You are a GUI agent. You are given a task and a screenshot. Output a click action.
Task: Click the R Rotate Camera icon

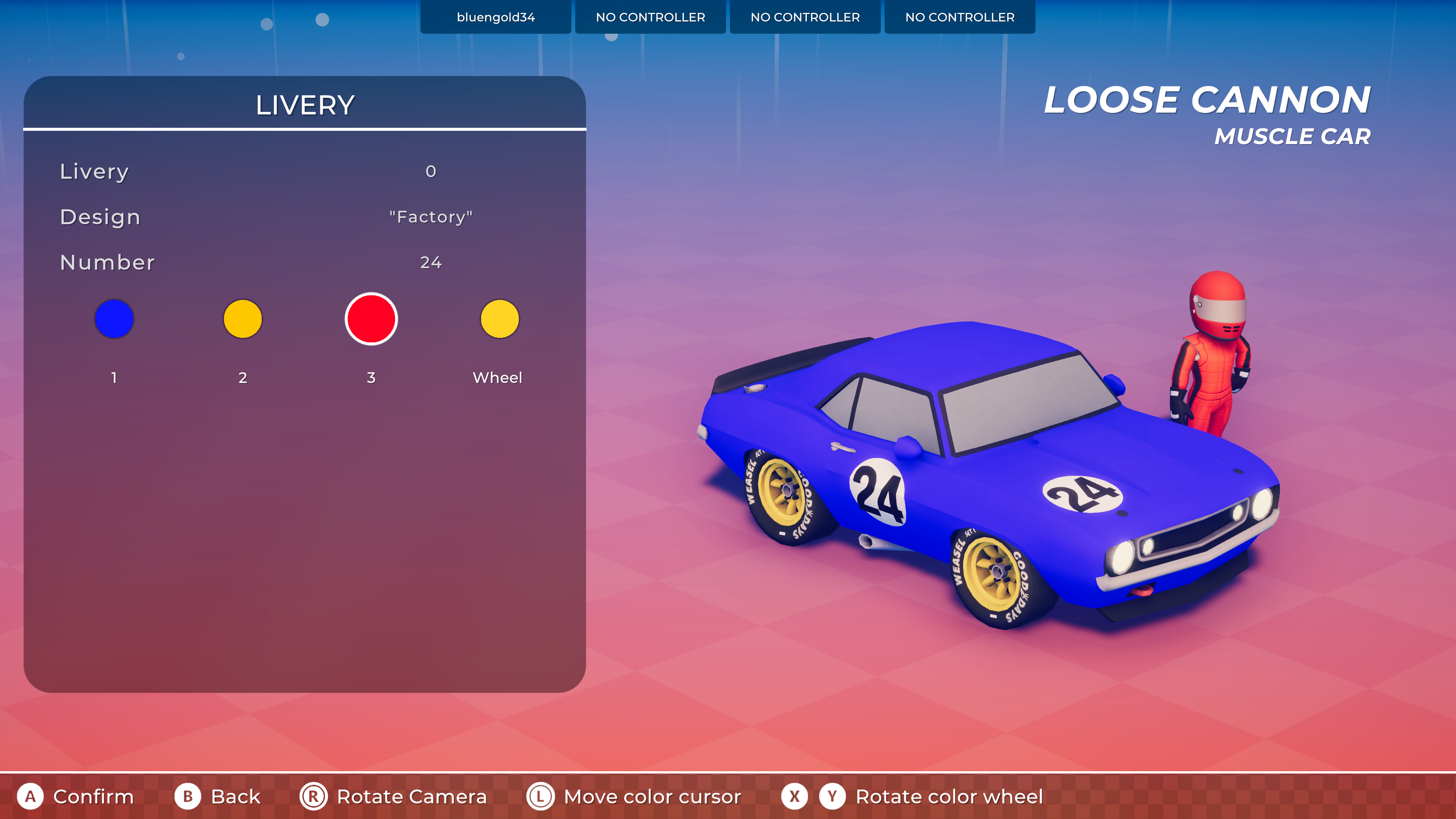tap(313, 796)
